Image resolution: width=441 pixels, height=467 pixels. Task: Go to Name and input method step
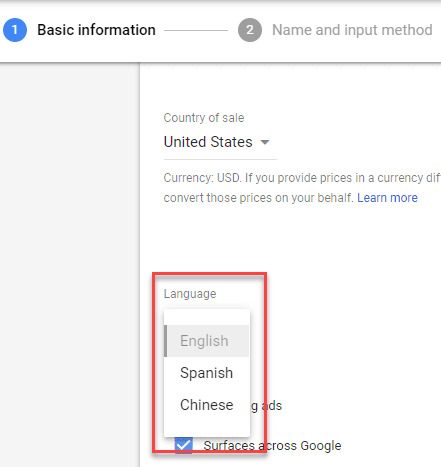click(x=352, y=30)
